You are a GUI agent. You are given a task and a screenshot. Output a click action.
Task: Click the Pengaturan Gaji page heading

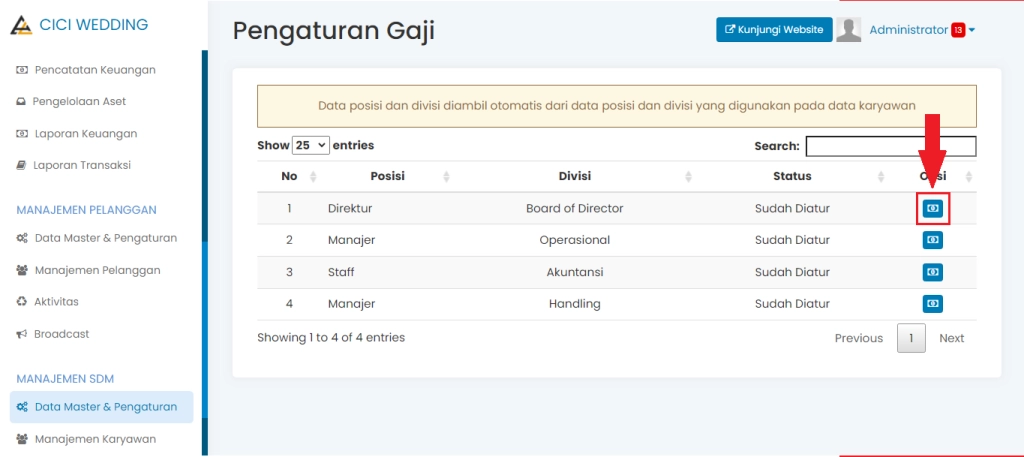tap(334, 31)
